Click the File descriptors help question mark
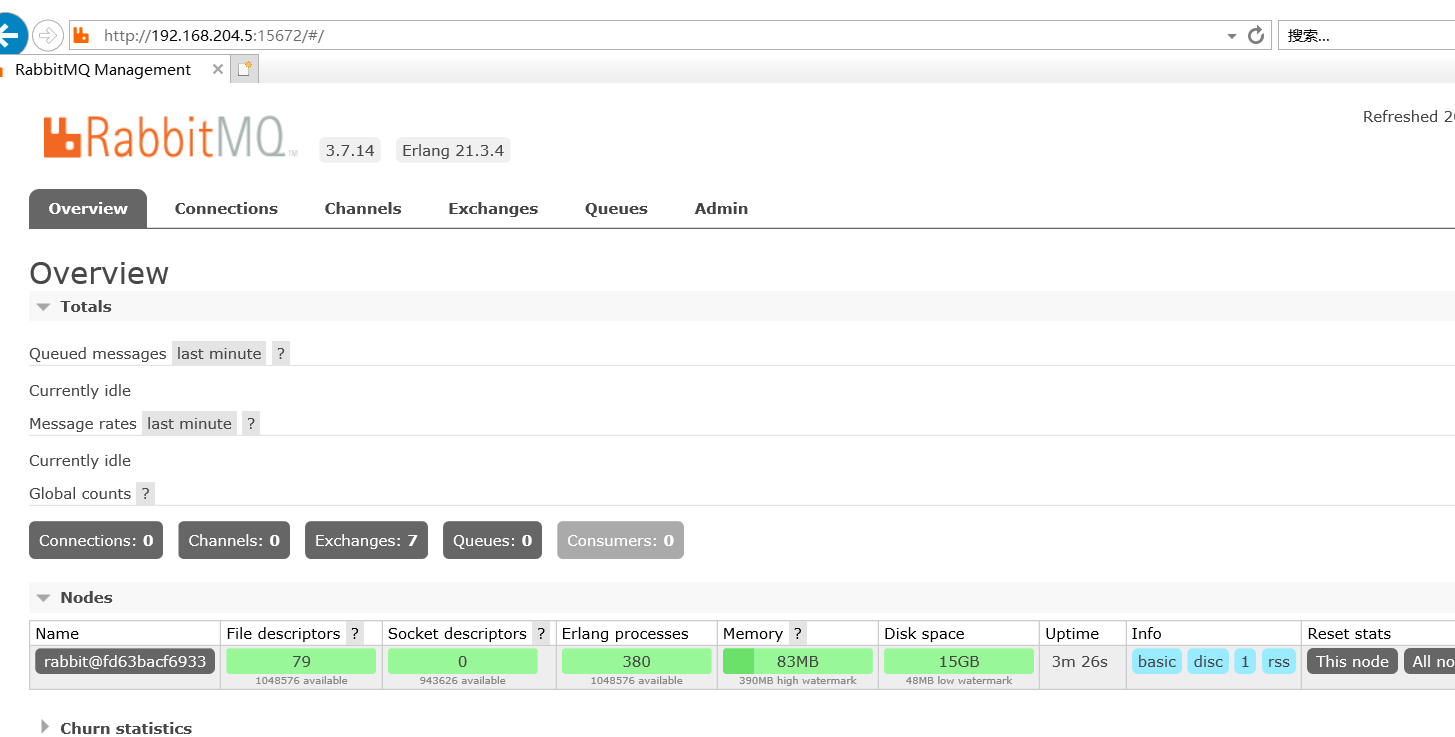Screen dimensions: 1455x737 pyautogui.click(x=354, y=634)
